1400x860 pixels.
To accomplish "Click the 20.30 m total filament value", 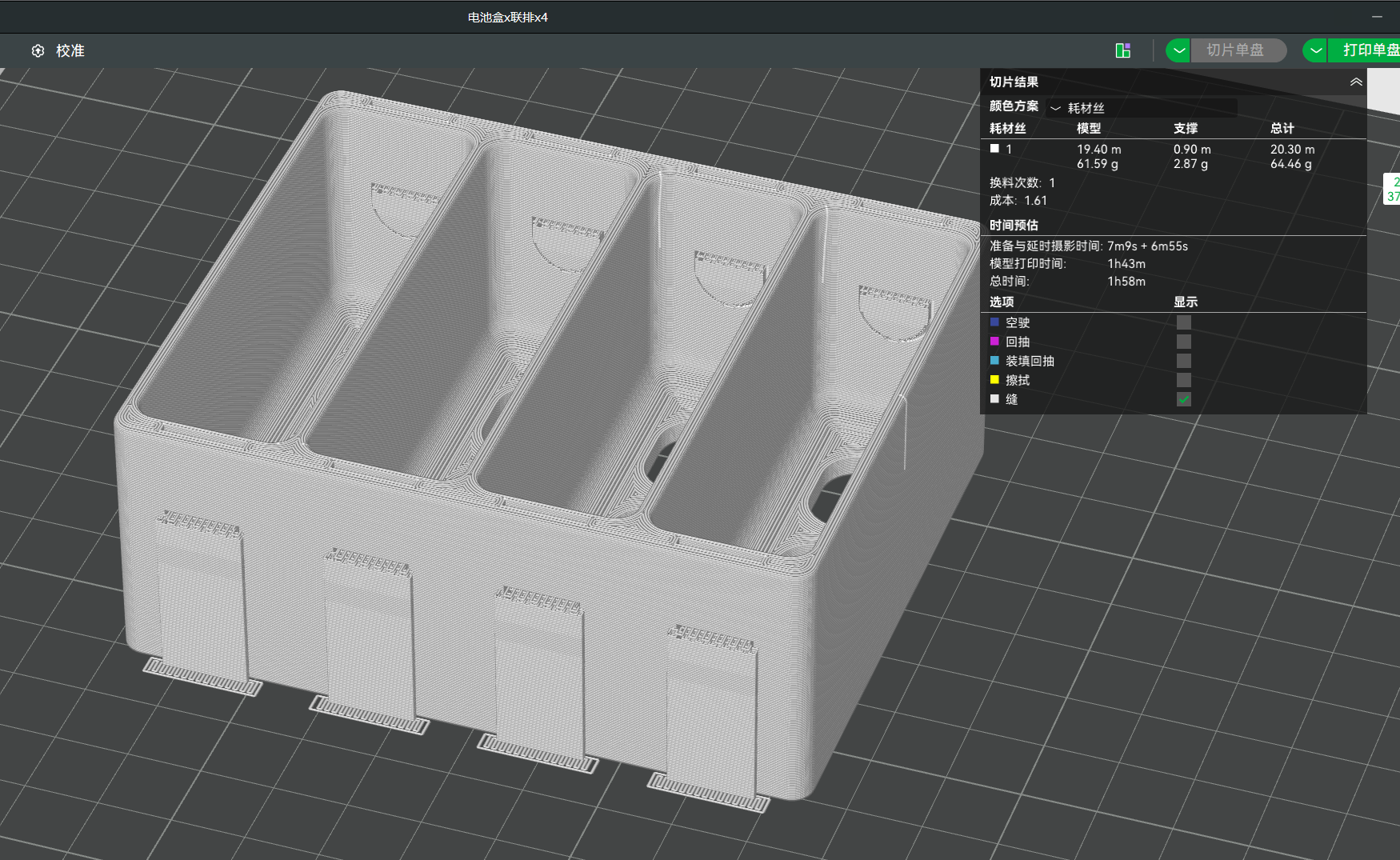I will 1292,150.
